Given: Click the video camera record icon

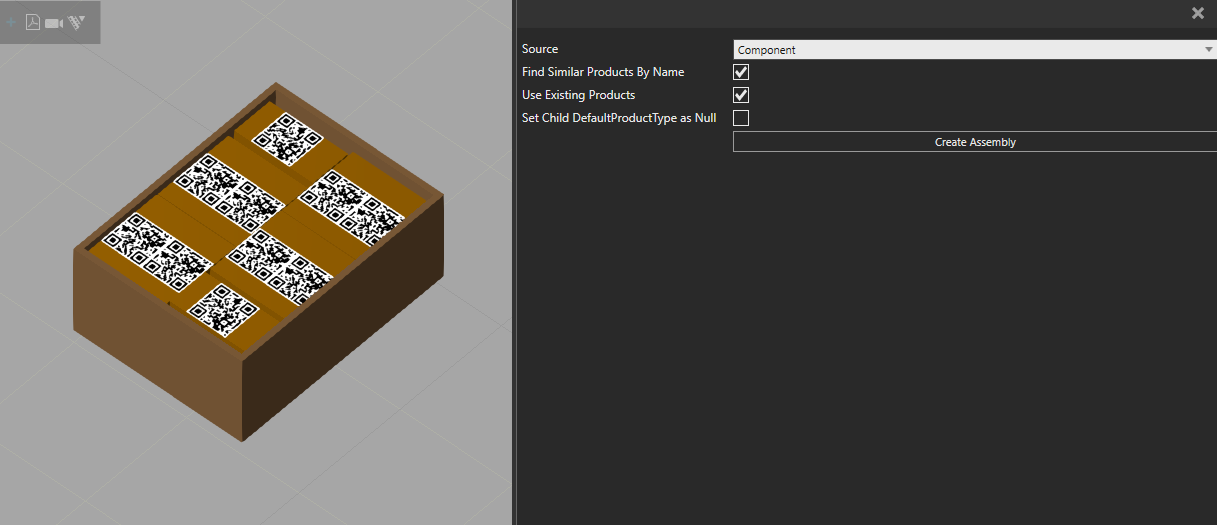Looking at the screenshot, I should pos(54,22).
